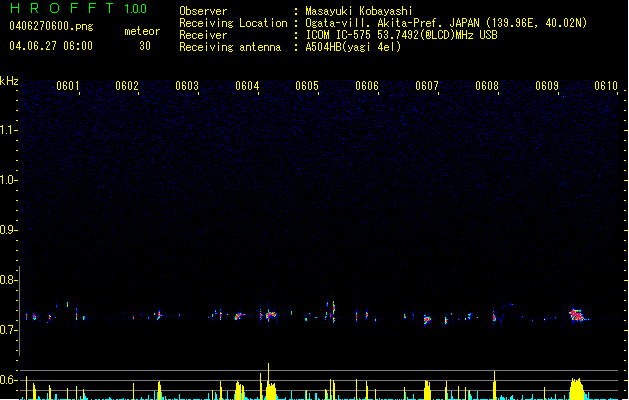The height and width of the screenshot is (400, 629).
Task: Click the 0606 time marker
Action: click(367, 86)
